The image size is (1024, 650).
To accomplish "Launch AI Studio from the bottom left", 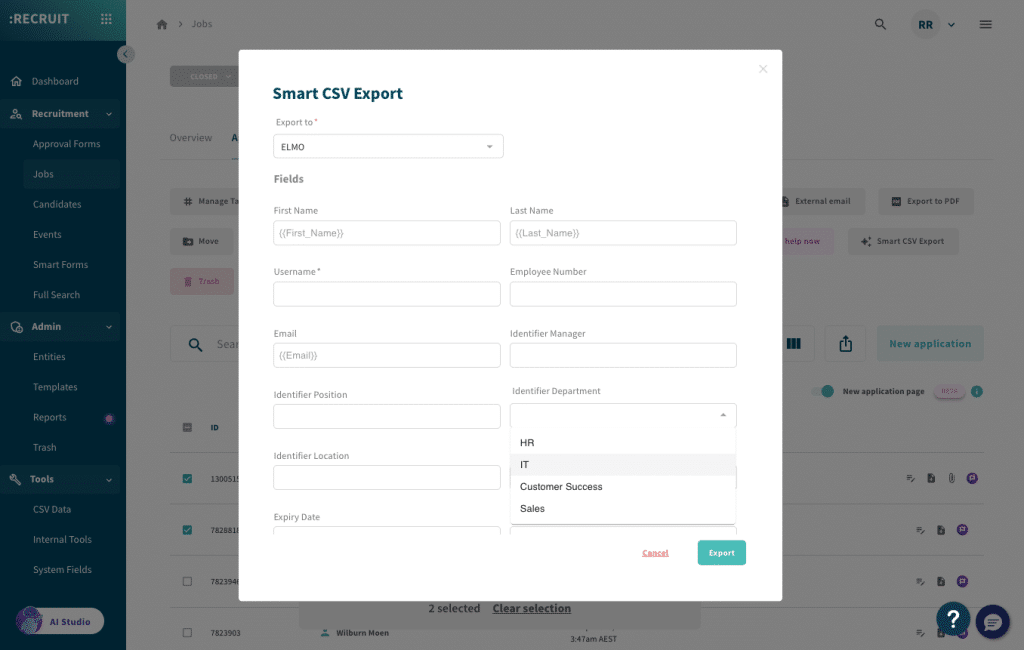I will (x=60, y=621).
